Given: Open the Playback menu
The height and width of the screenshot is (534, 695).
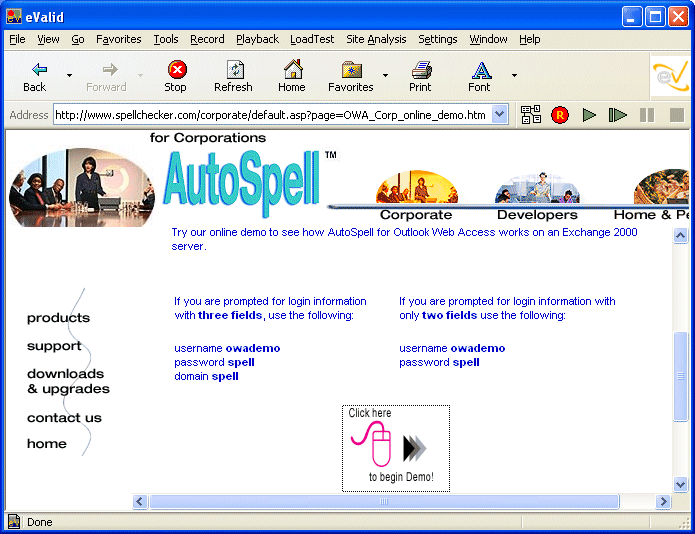Looking at the screenshot, I should 258,39.
